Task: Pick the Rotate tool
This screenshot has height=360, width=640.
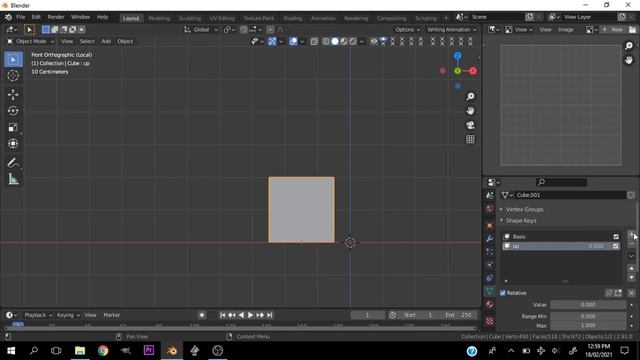Action: pos(13,111)
